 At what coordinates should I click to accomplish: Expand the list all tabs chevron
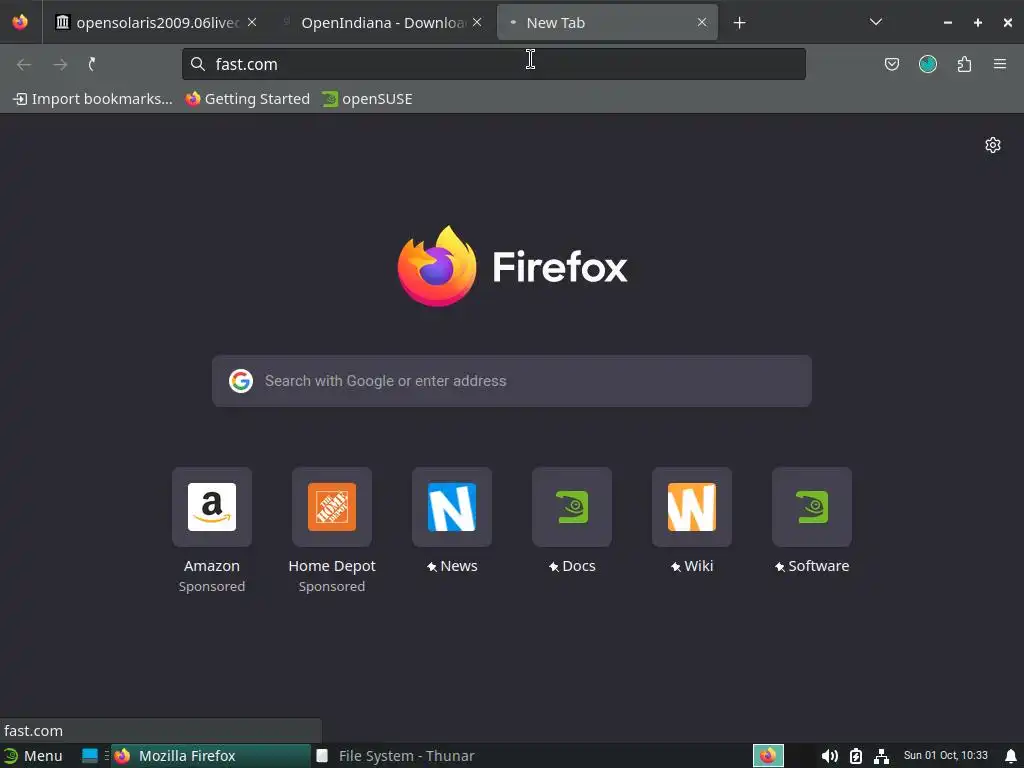click(876, 22)
